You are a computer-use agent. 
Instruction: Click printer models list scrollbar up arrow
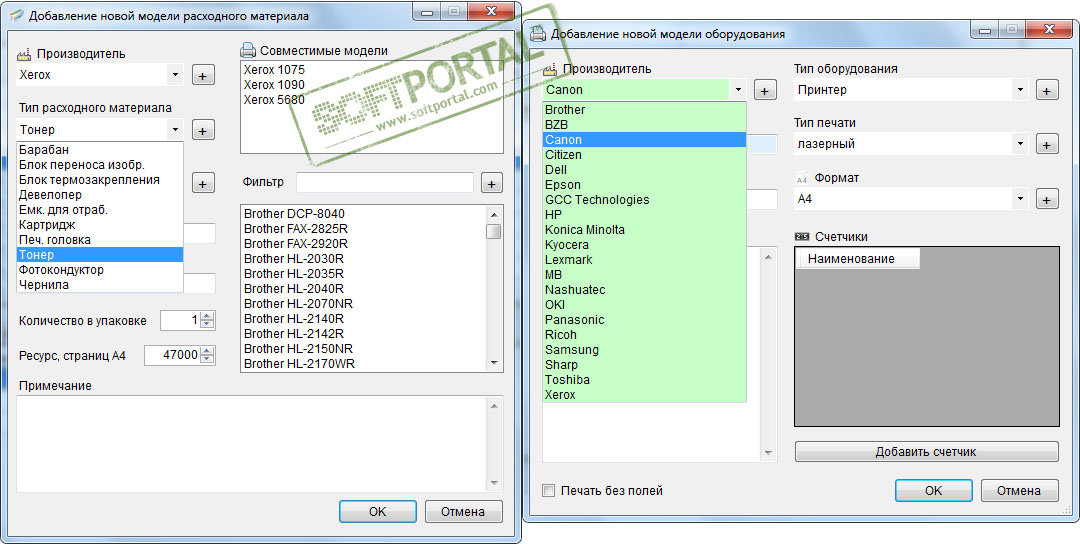[494, 213]
